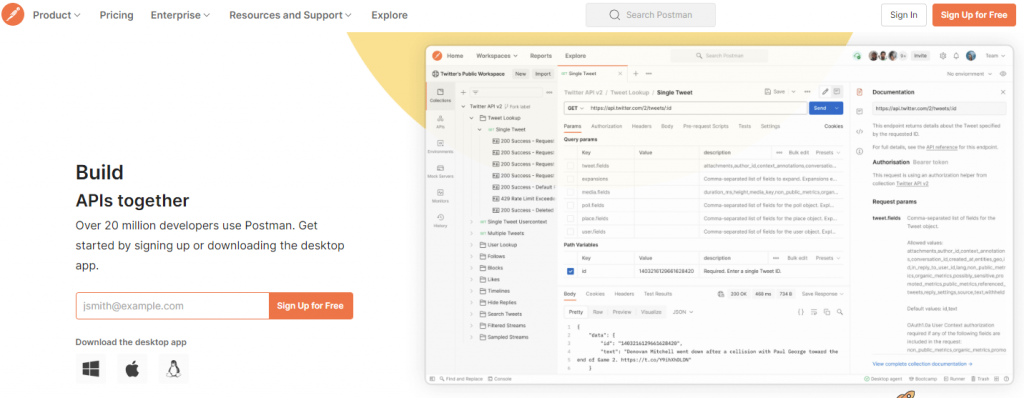This screenshot has width=1024, height=398.
Task: Click the email input field
Action: pos(172,306)
